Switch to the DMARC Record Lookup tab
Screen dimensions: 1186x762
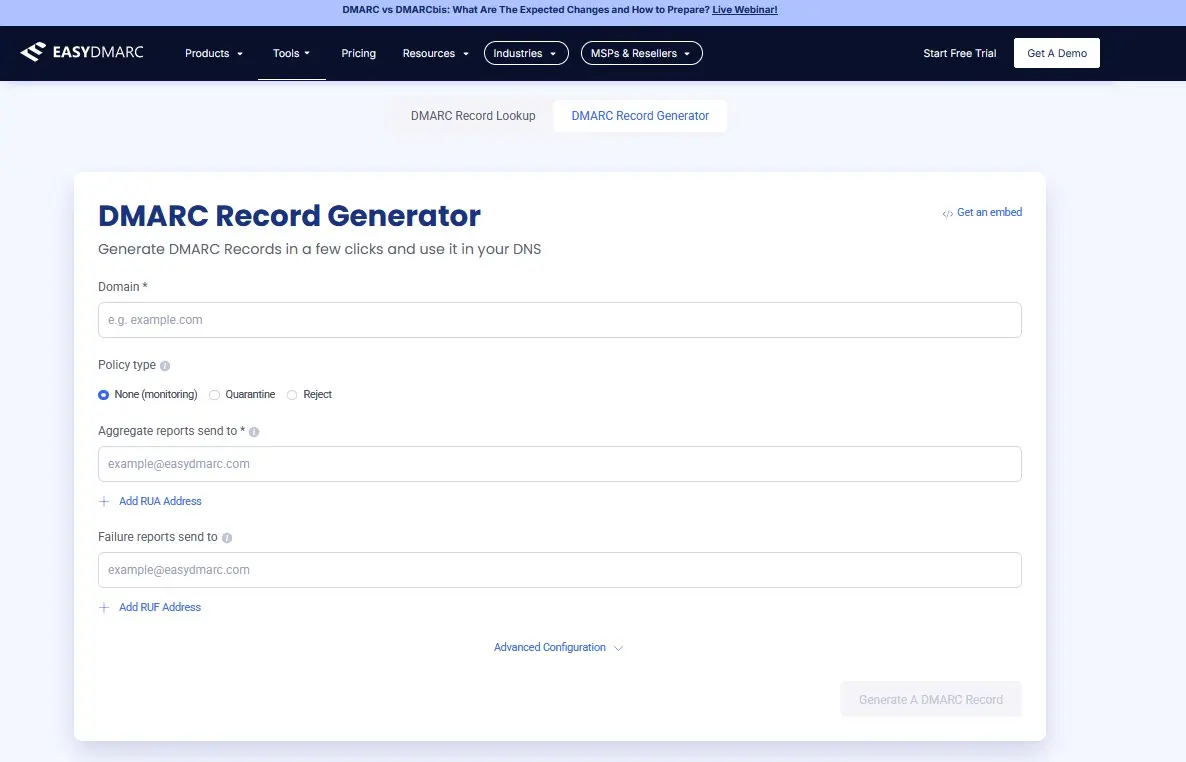473,116
